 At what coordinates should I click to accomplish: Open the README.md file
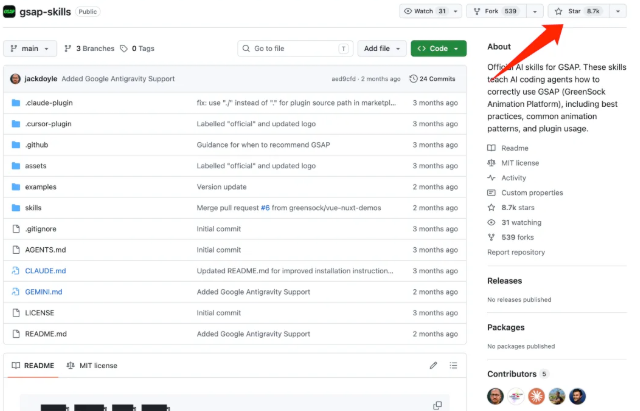[x=46, y=334]
